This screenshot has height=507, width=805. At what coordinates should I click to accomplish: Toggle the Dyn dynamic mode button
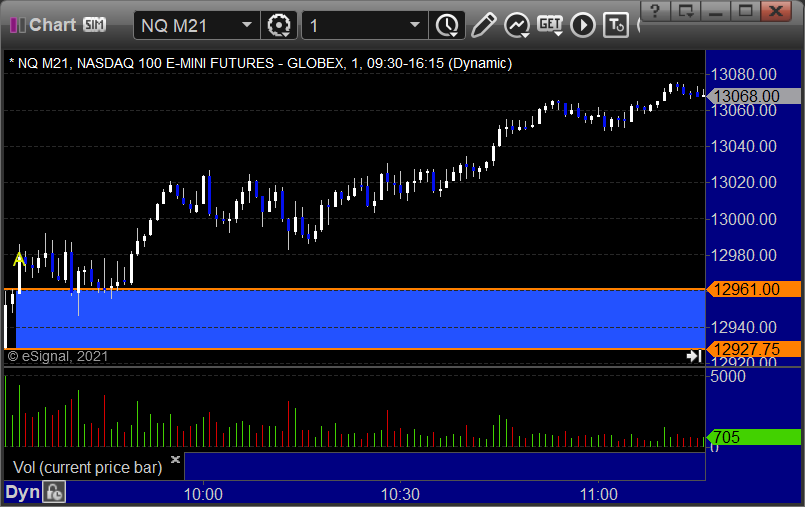coord(23,493)
